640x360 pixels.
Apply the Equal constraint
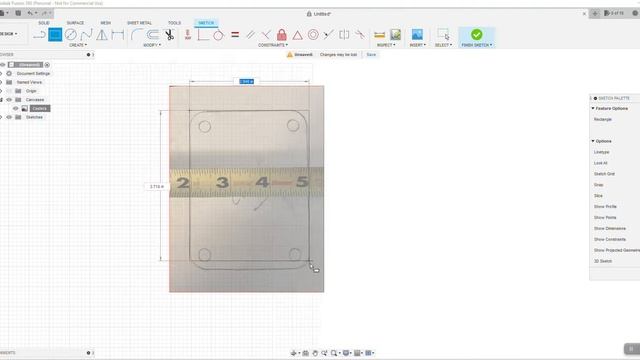[235, 35]
